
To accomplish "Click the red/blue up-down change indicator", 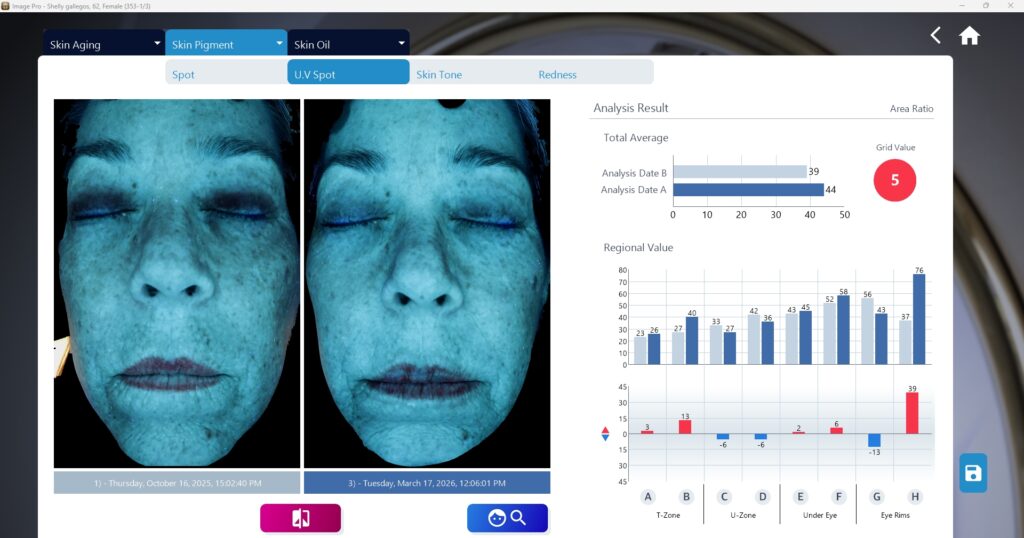I will coord(605,434).
